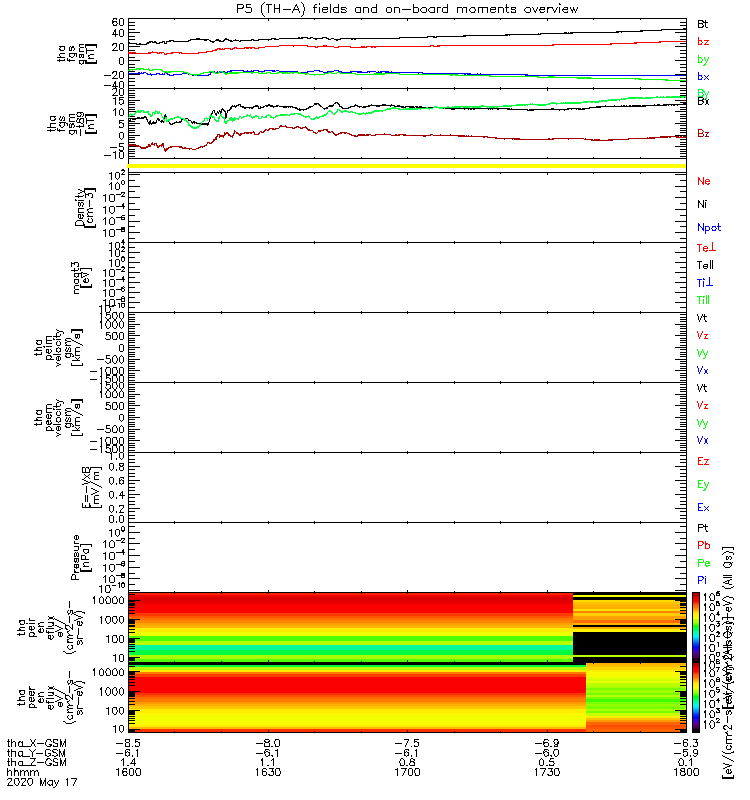Select the blue Npot legend label
750x800 pixels.
point(709,228)
